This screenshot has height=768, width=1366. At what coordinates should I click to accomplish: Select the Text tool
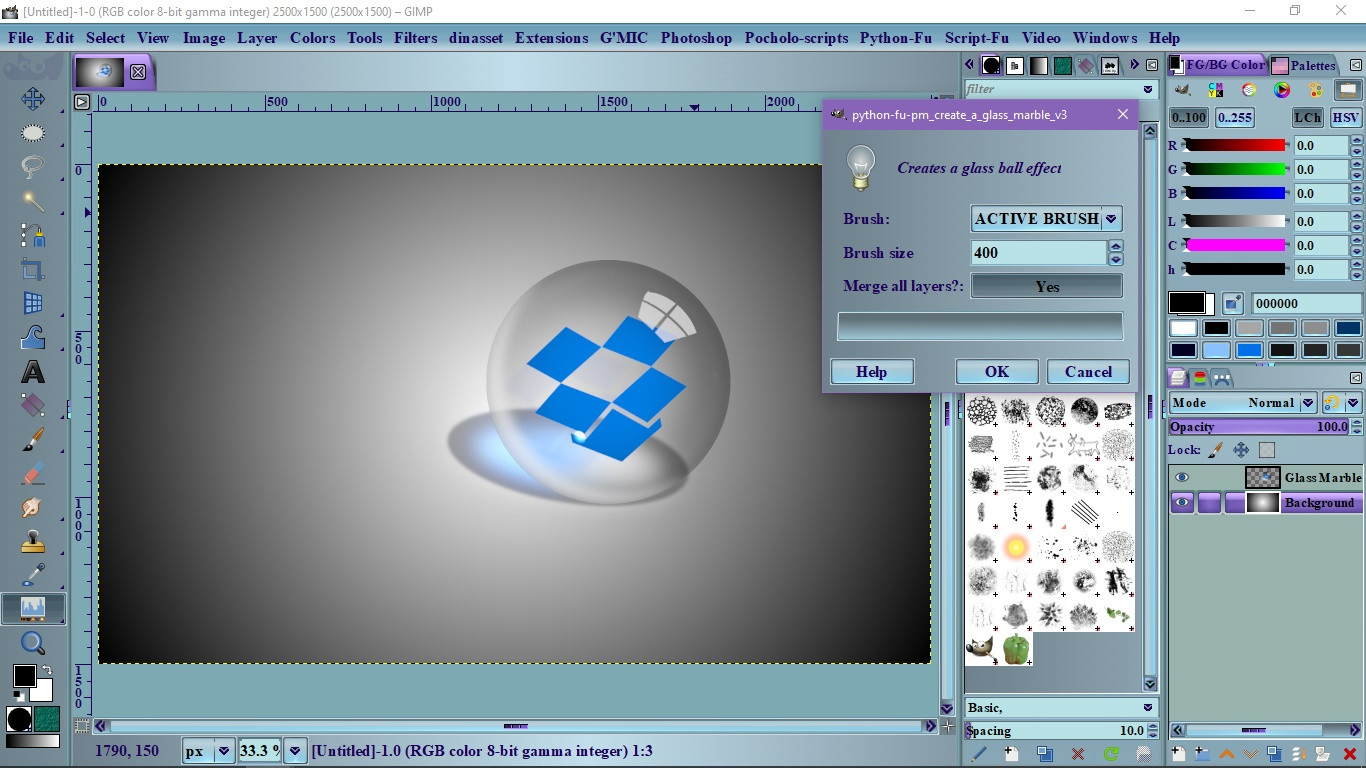pos(33,372)
